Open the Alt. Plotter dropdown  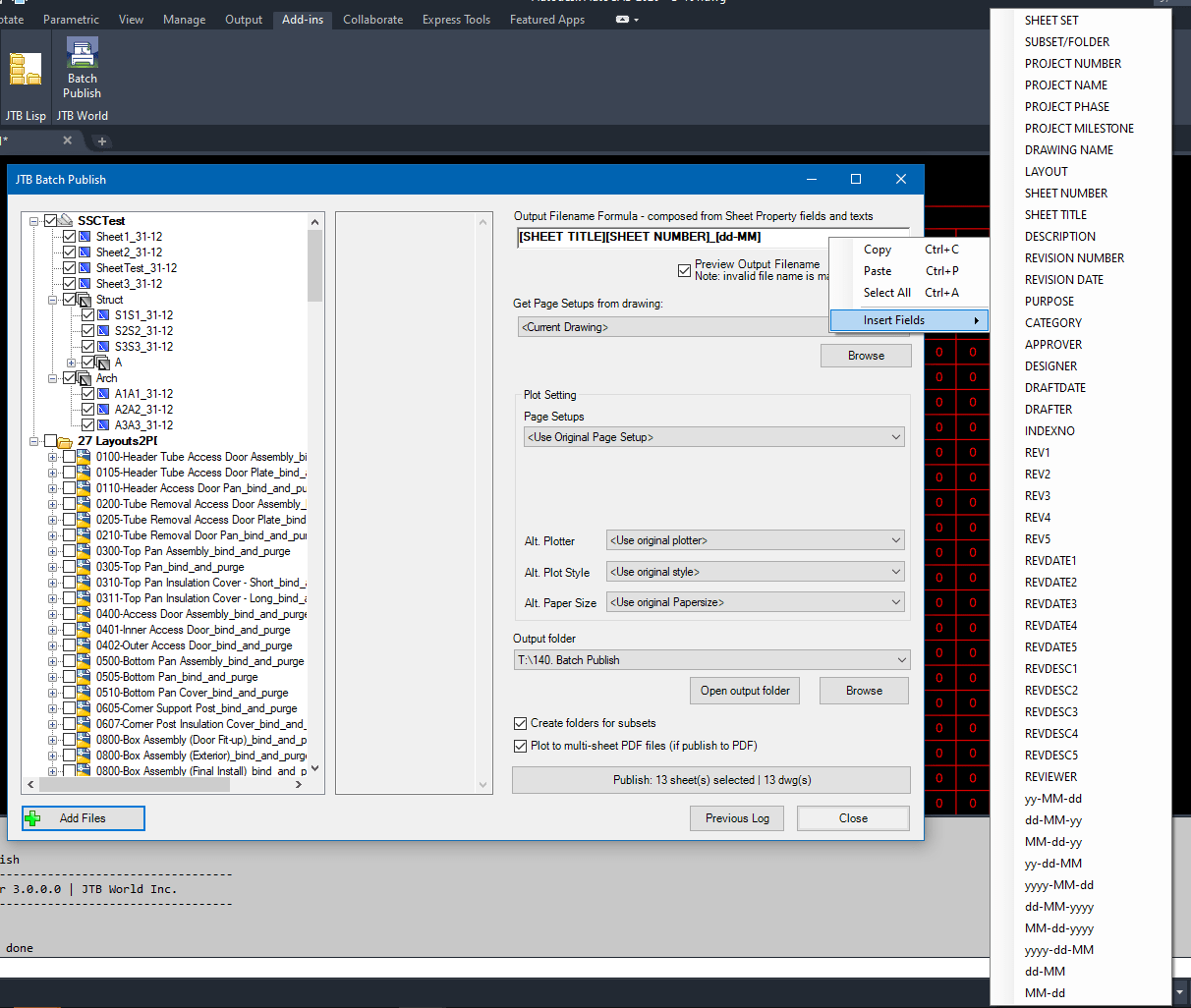click(755, 540)
